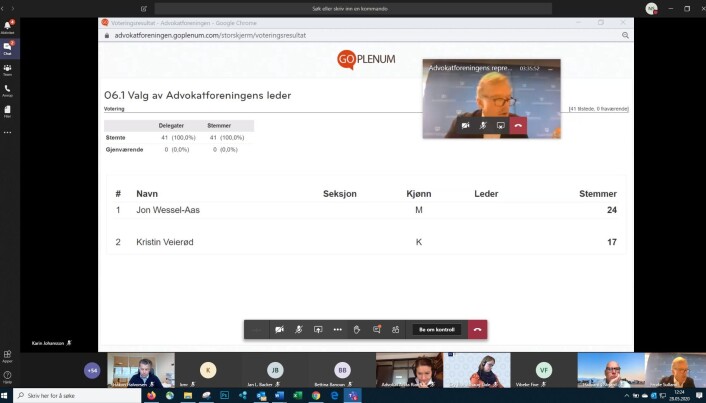The height and width of the screenshot is (403, 706).
Task: Click the Leder column header
Action: pos(486,194)
